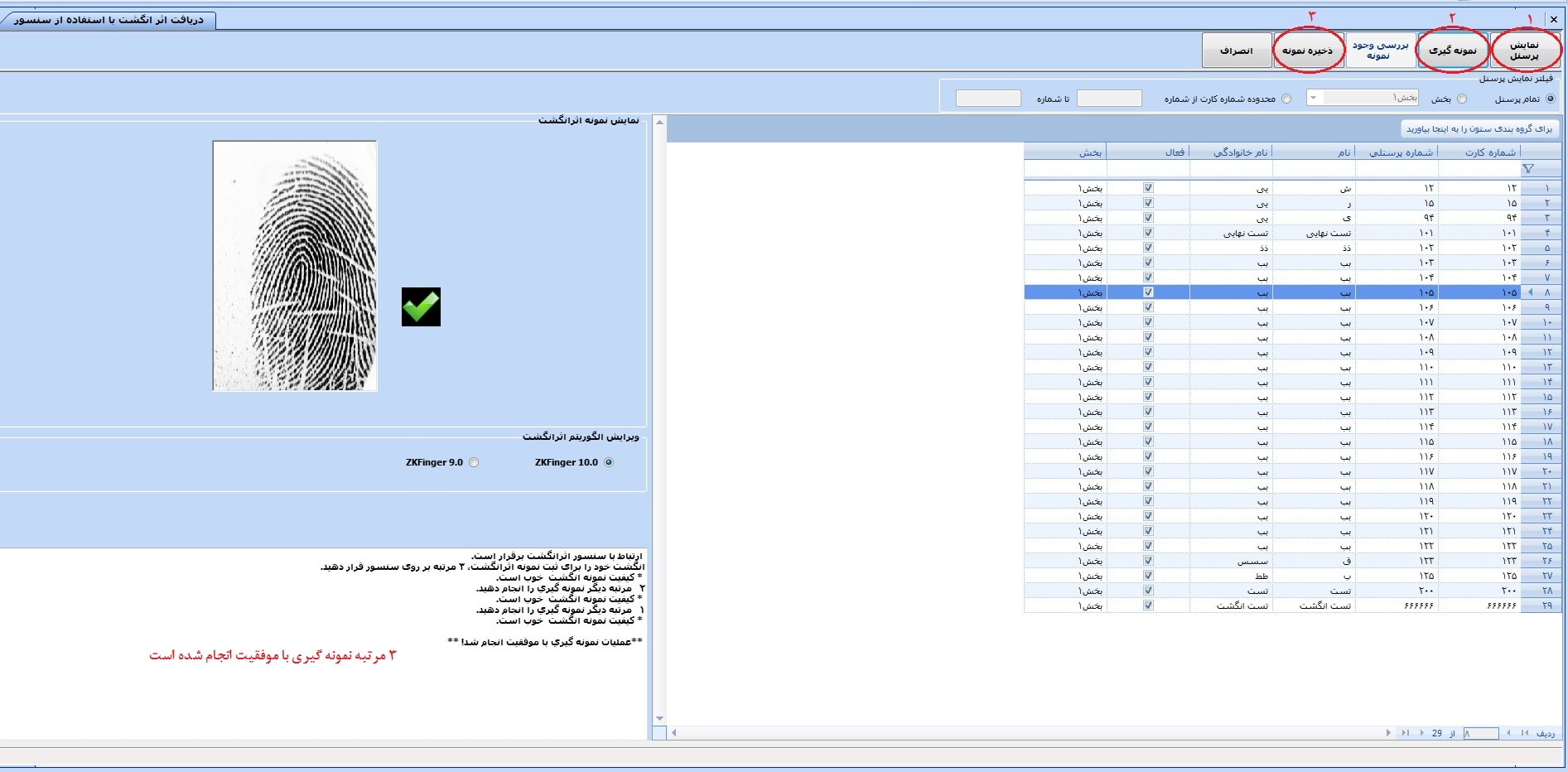Click the 'نمونه گیری' sampling button
1568x772 pixels.
(1452, 51)
